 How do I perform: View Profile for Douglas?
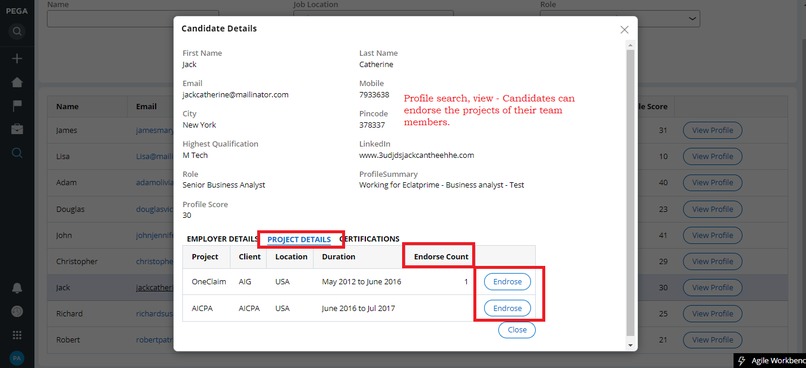(712, 209)
